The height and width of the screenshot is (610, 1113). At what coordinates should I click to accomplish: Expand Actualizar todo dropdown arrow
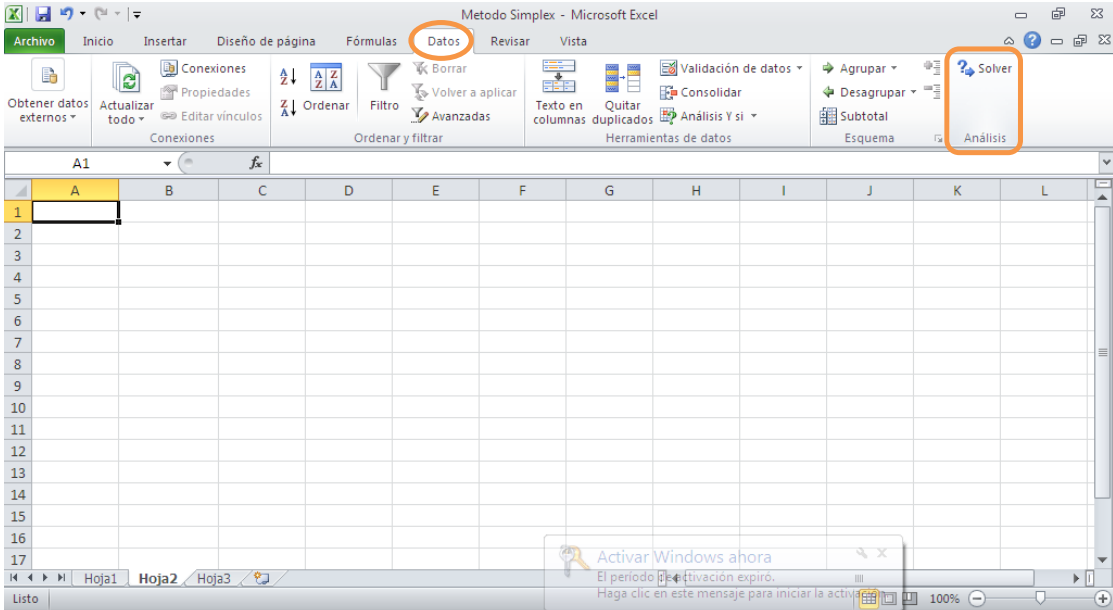(x=141, y=120)
